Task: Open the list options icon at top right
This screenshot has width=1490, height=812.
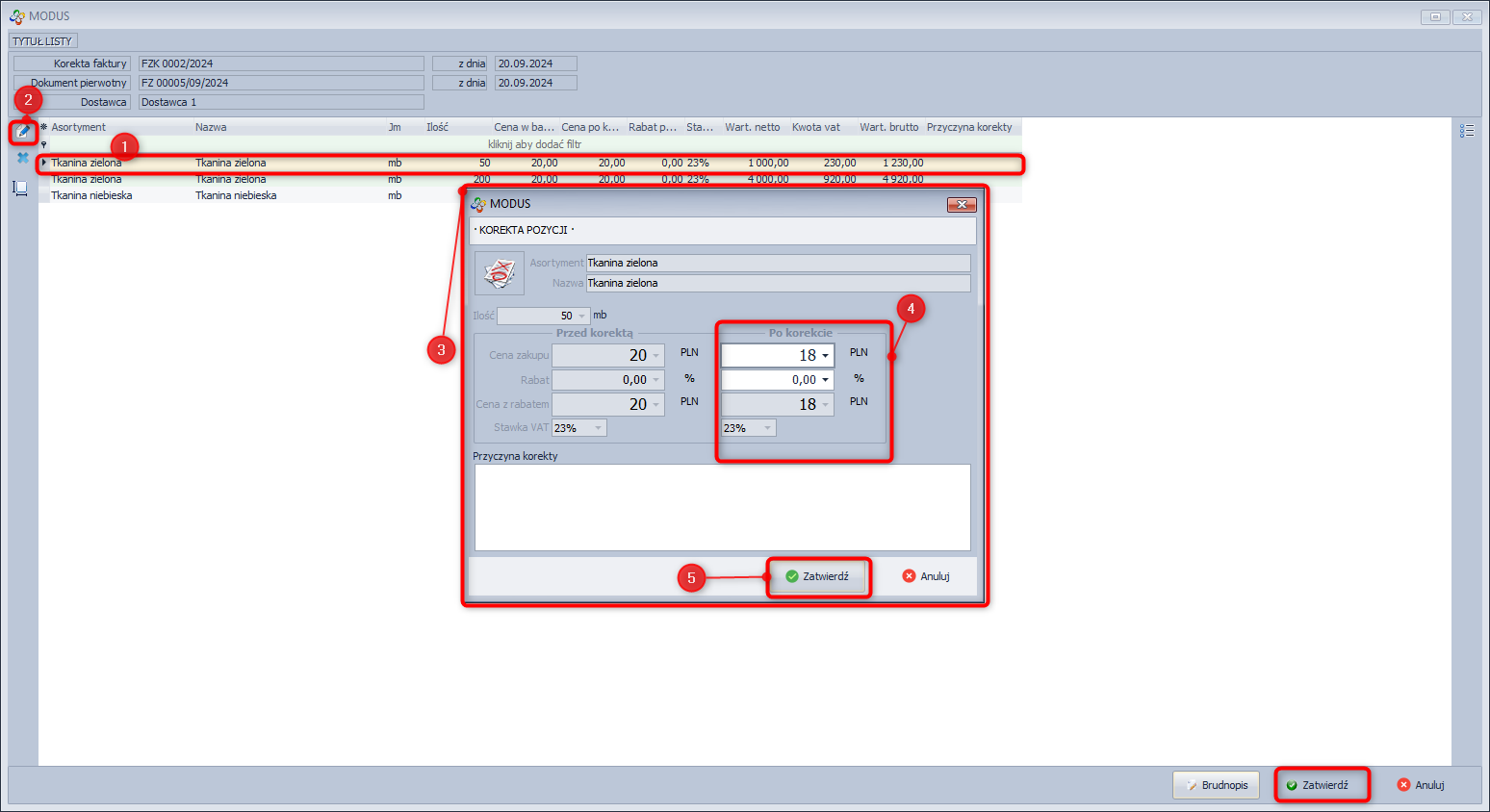Action: [1466, 131]
